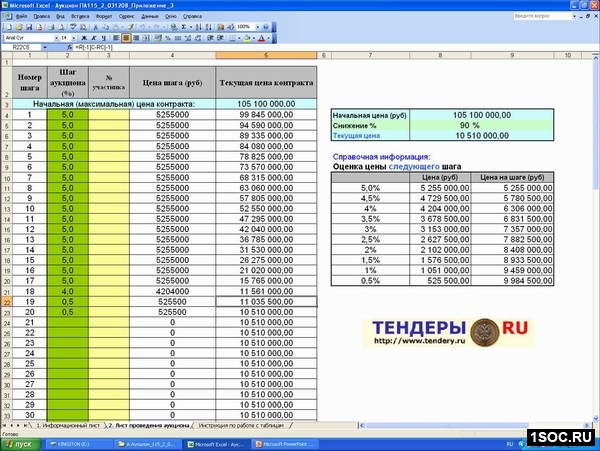Switch to Microsoft PowerPoint in taskbar
This screenshot has height=451, width=600.
284,444
